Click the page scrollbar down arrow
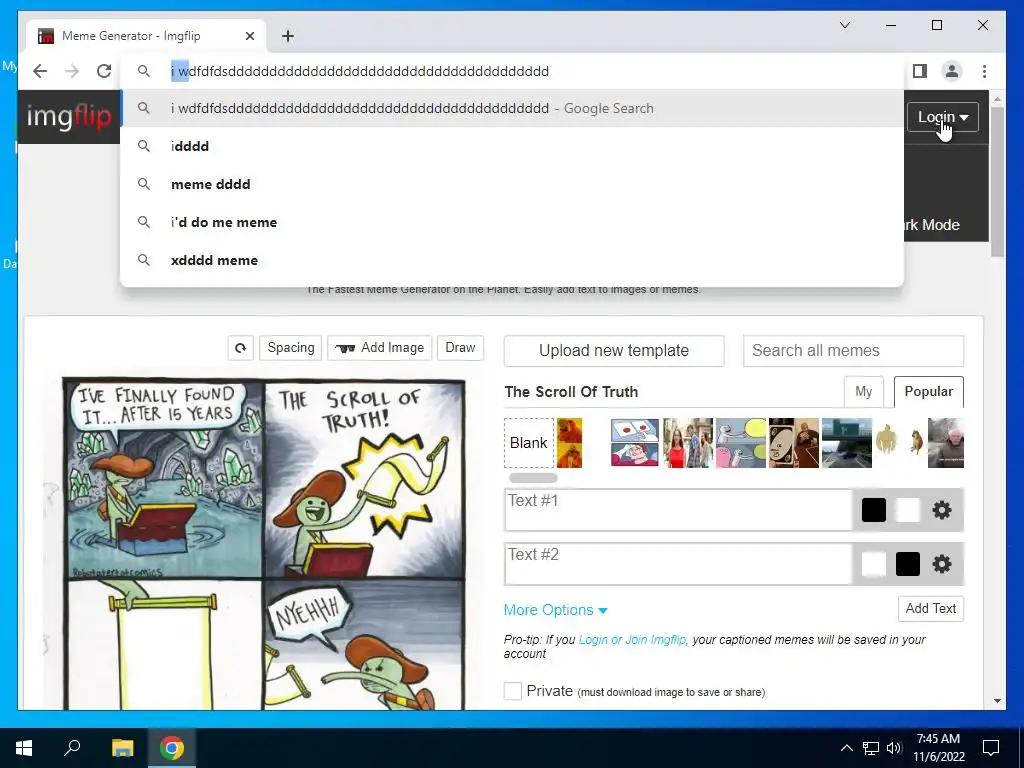1024x768 pixels. 997,701
